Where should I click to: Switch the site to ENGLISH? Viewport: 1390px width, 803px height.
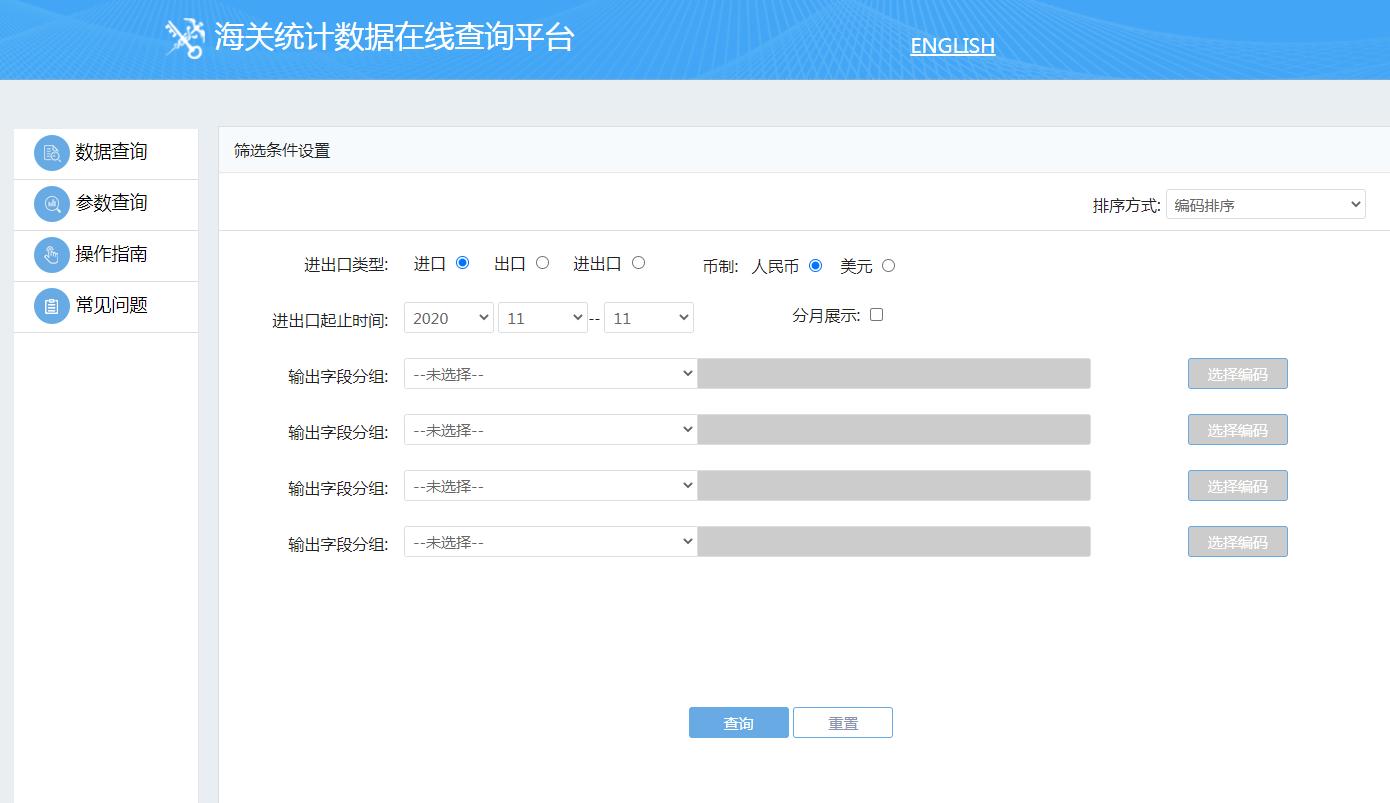tap(951, 45)
